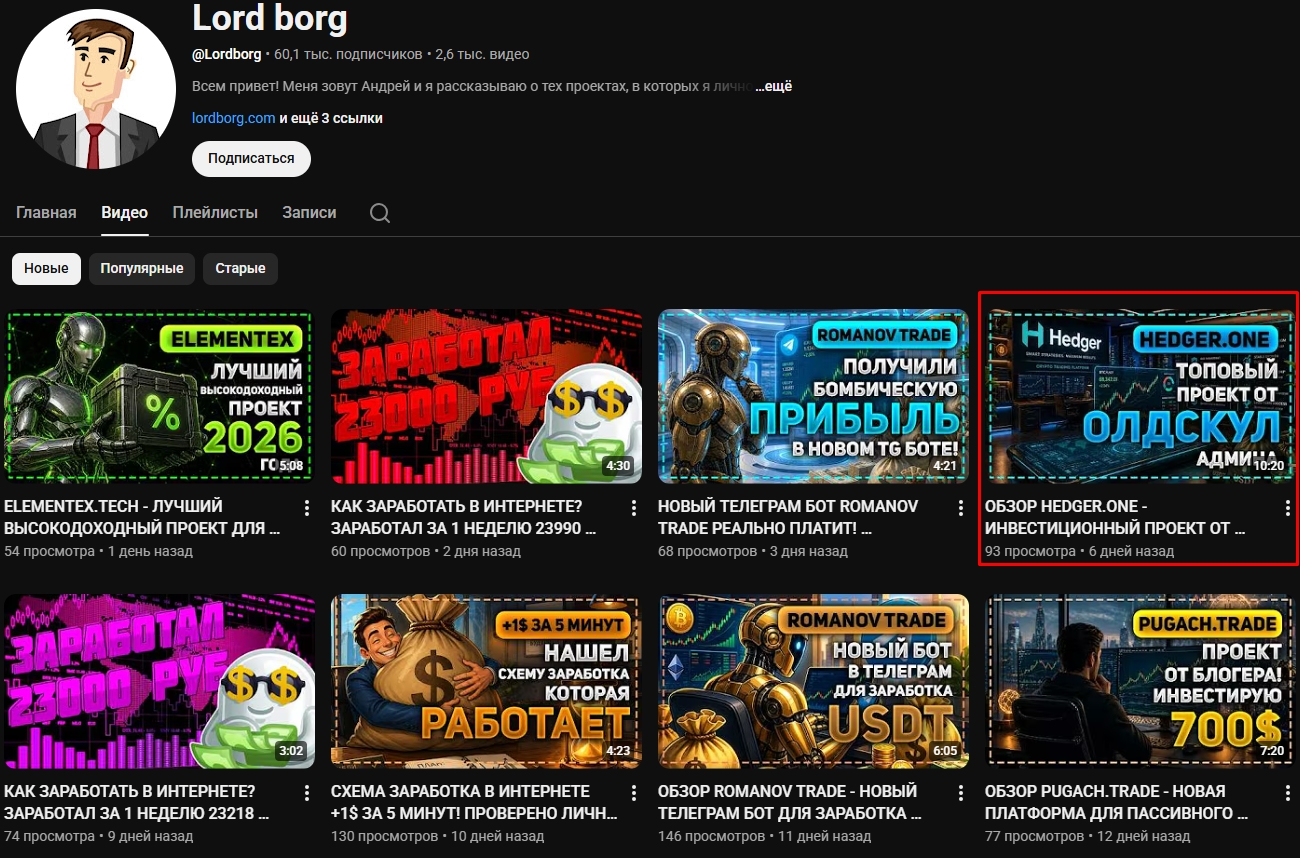Sort videos by Популярные
This screenshot has height=858, width=1300.
pos(142,268)
